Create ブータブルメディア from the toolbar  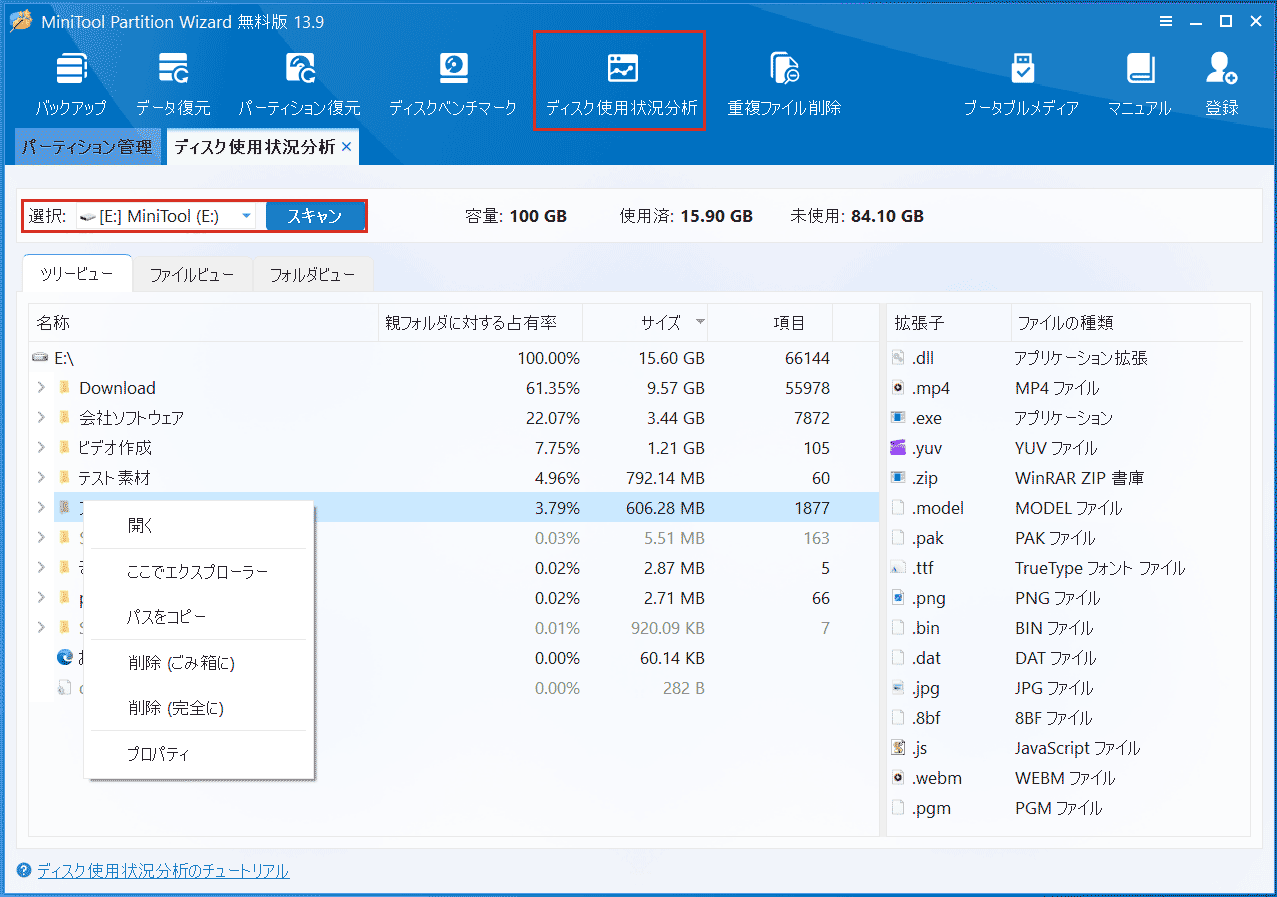[x=1021, y=85]
